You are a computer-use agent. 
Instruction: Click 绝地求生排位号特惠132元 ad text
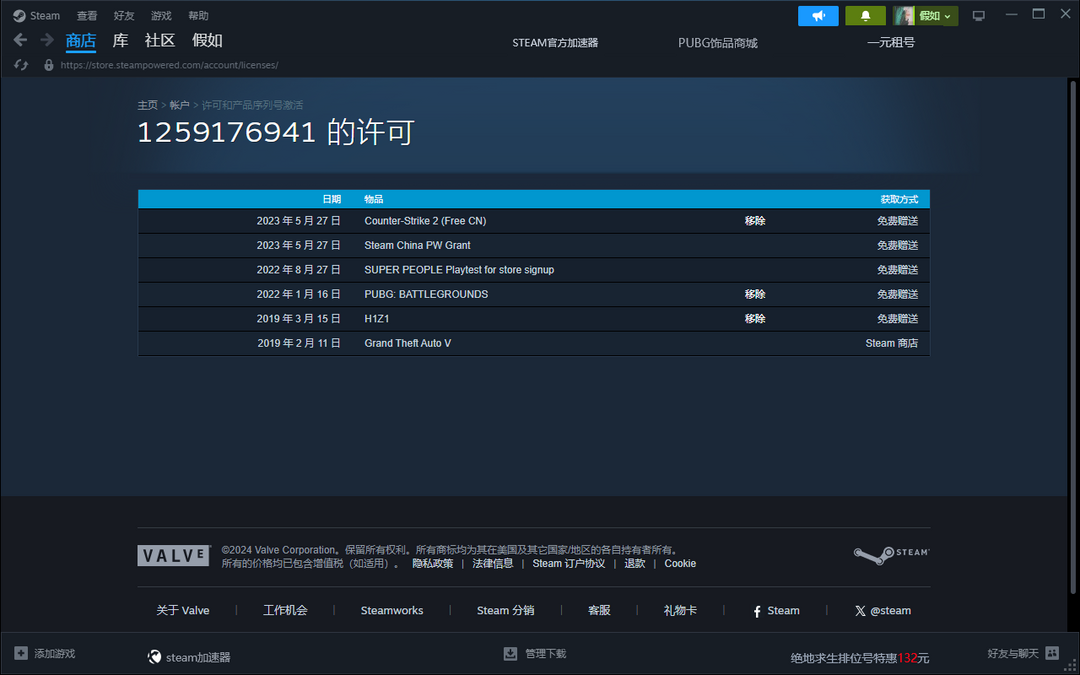click(860, 658)
